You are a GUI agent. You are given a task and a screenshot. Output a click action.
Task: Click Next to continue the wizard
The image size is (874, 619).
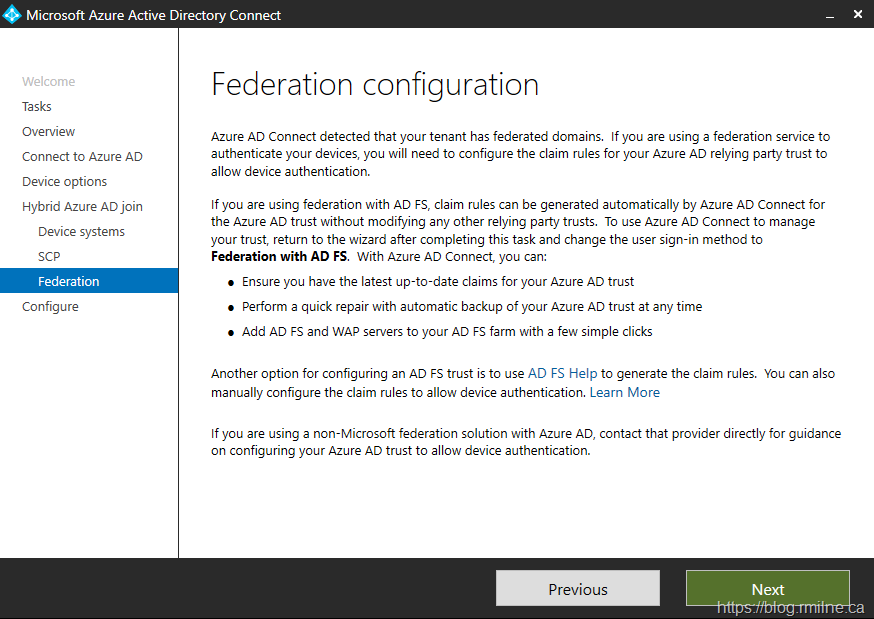pyautogui.click(x=767, y=589)
